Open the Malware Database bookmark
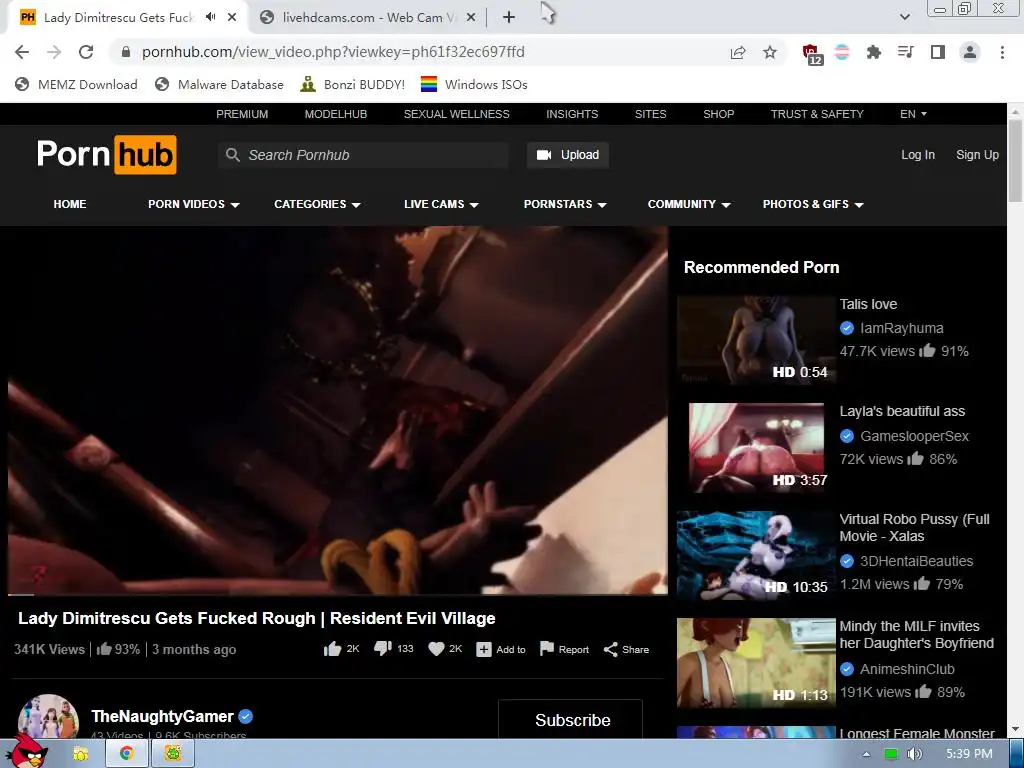Image resolution: width=1024 pixels, height=768 pixels. (x=219, y=84)
